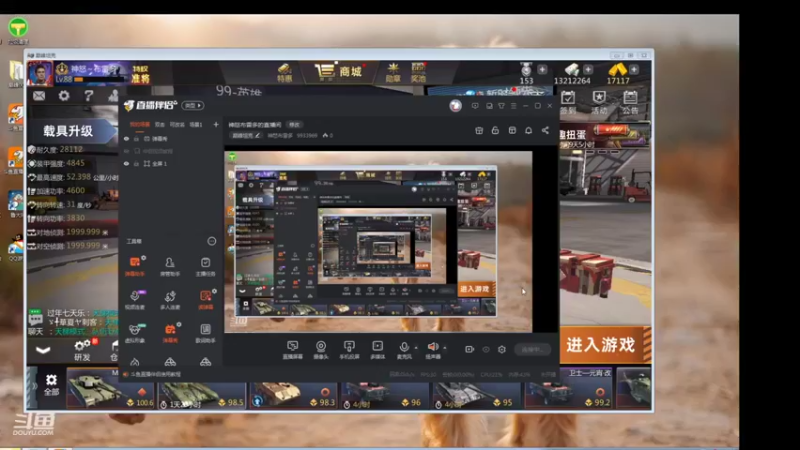Add 手机投屏 phone casting source
This screenshot has width=800, height=450.
pos(349,349)
